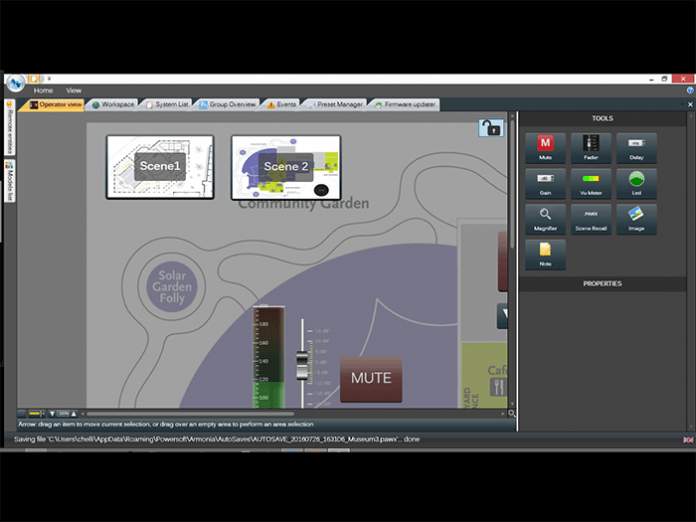Click the zoom magnifier icon below canvas
The image size is (696, 522).
pos(511,414)
